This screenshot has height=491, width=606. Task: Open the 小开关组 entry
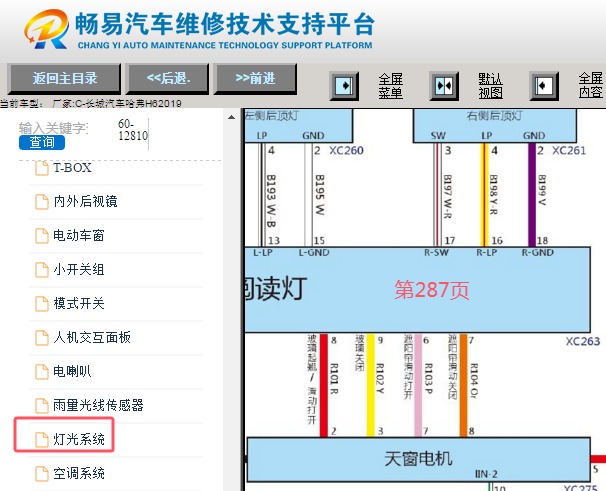(79, 269)
